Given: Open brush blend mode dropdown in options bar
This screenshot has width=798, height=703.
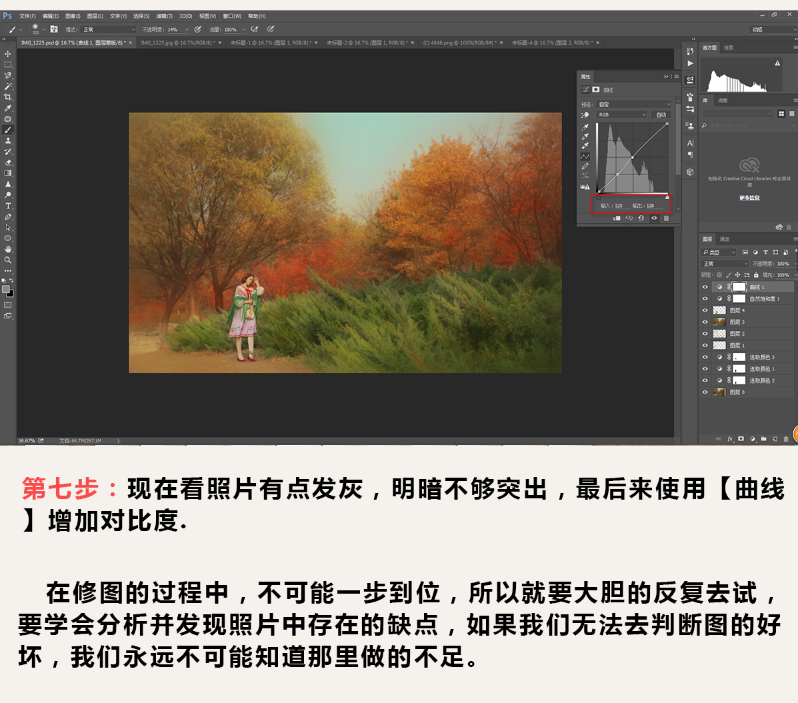Looking at the screenshot, I should click(108, 30).
